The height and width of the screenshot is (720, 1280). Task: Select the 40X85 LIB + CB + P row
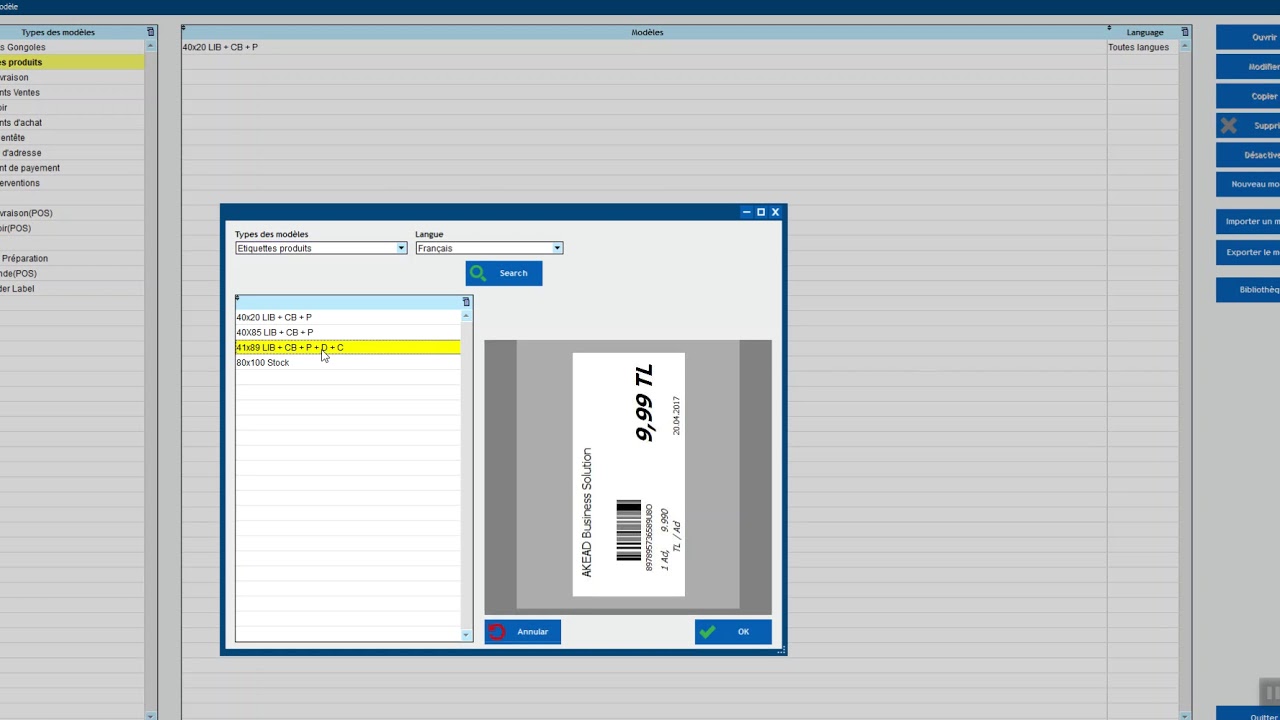(348, 332)
